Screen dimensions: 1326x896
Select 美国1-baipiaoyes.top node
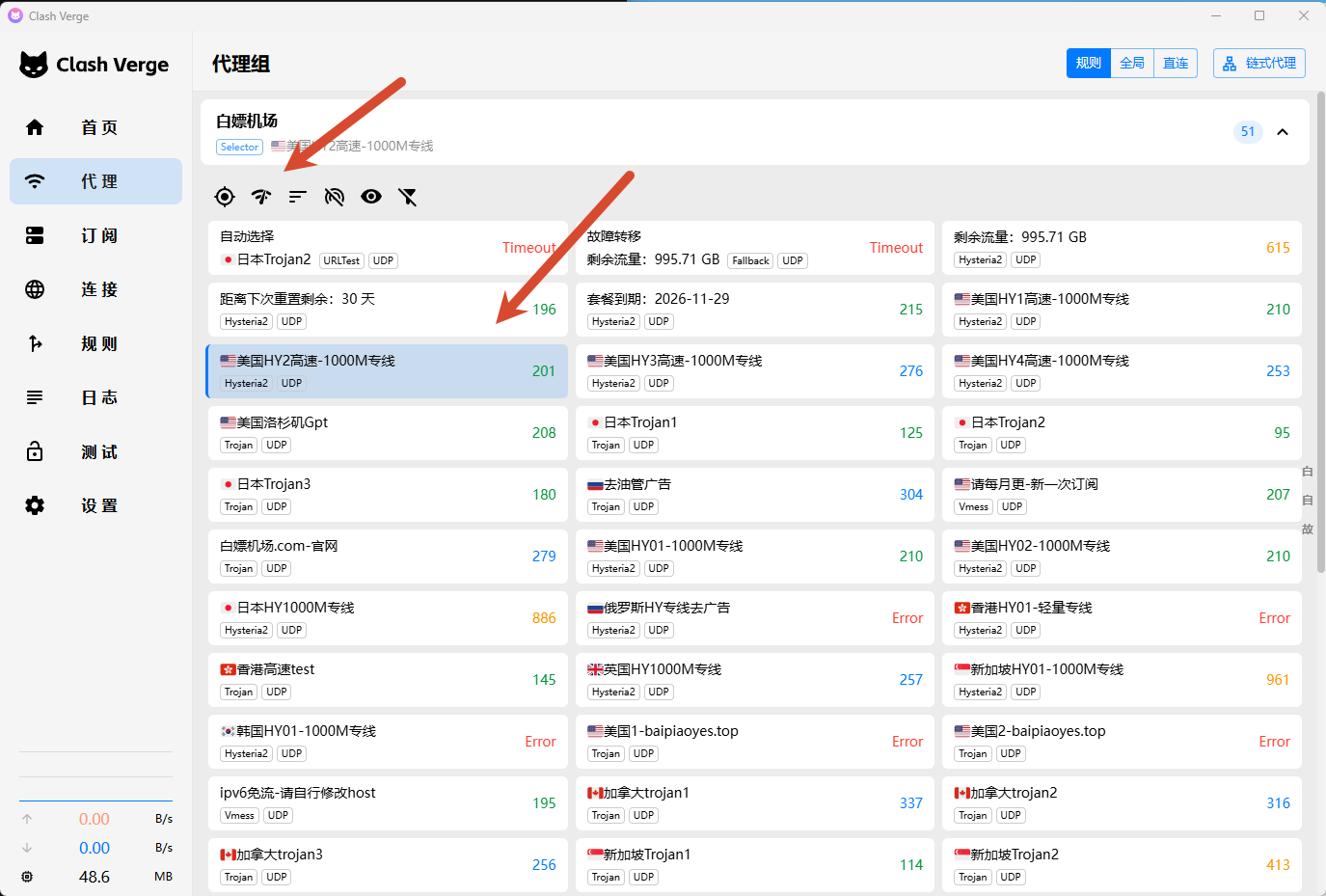click(755, 742)
